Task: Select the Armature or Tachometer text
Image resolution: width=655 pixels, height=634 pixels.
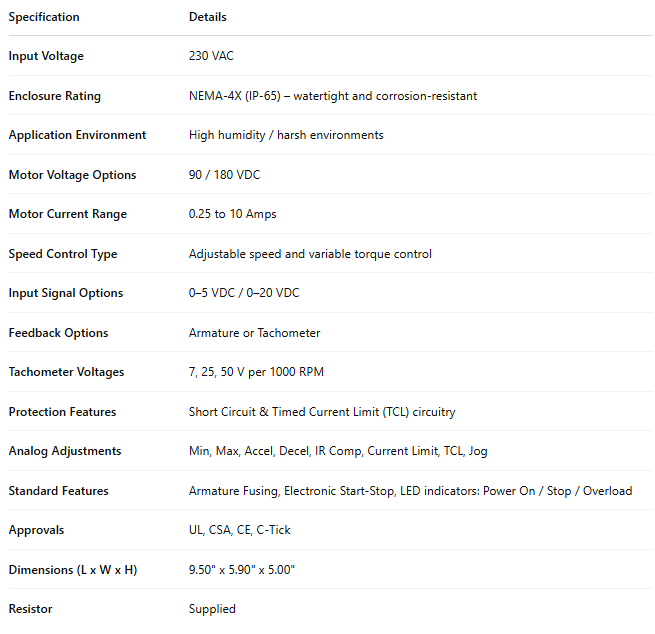Action: tap(255, 333)
